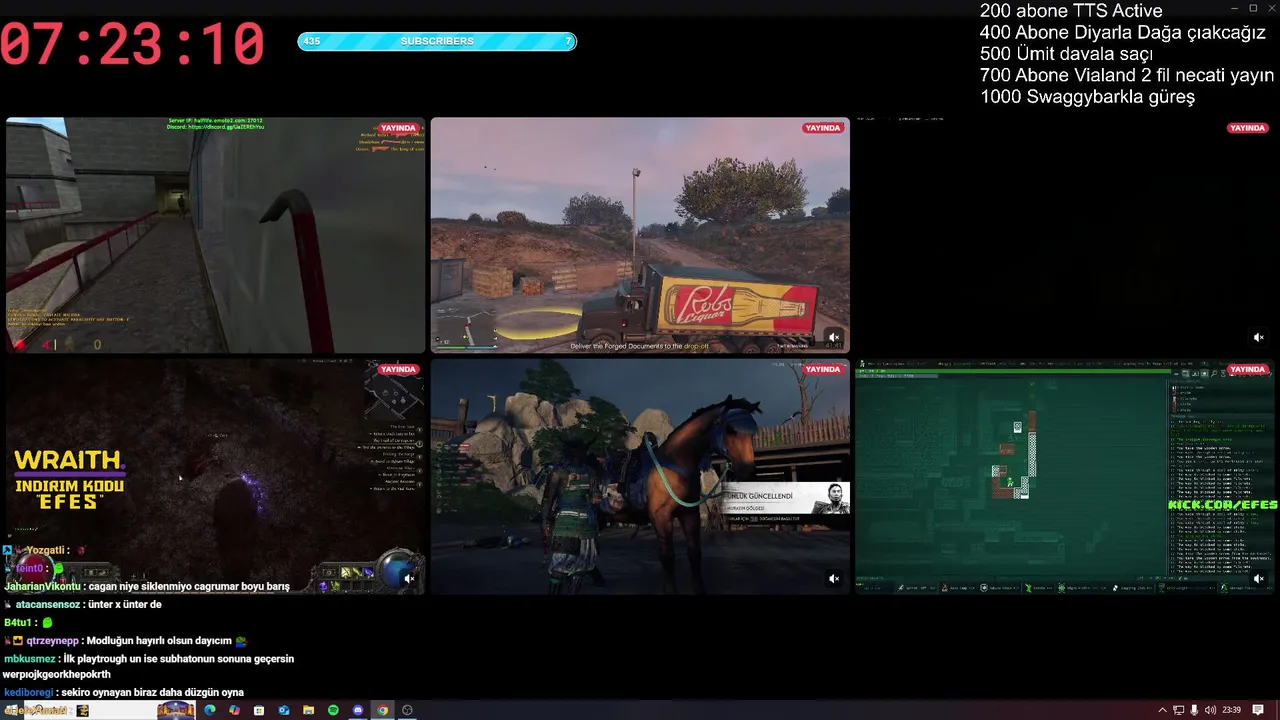Open the Half-Life crowbar stream thumbnail

(215, 235)
